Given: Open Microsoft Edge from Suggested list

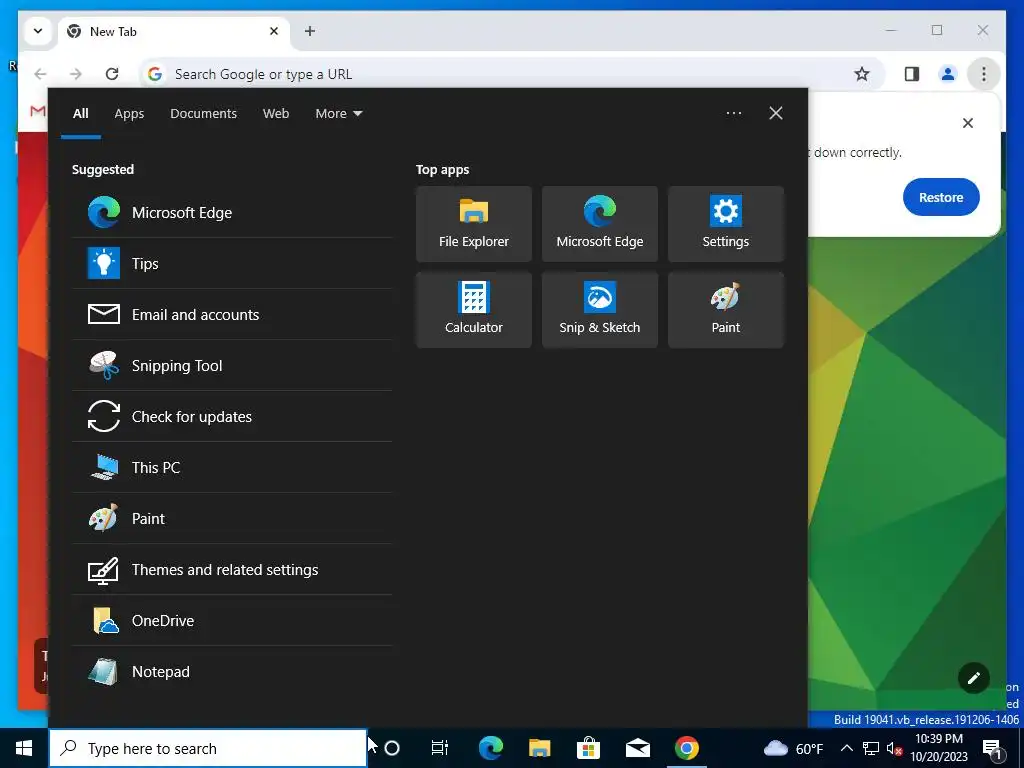Looking at the screenshot, I should coord(232,212).
